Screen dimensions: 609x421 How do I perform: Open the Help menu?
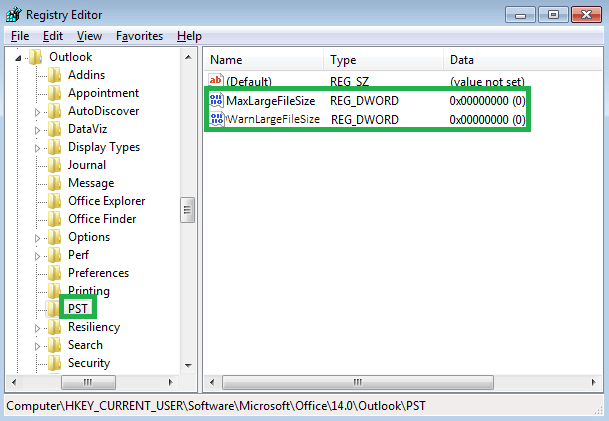(x=189, y=36)
